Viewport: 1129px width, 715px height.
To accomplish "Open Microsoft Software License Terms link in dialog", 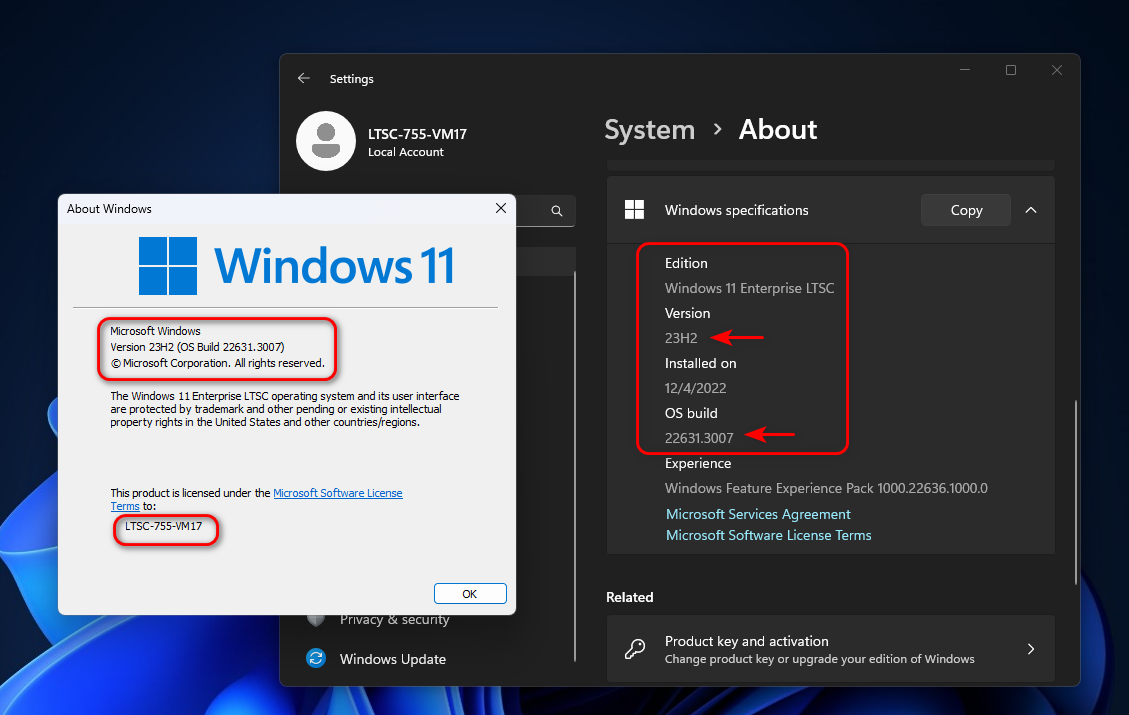I will pos(338,493).
